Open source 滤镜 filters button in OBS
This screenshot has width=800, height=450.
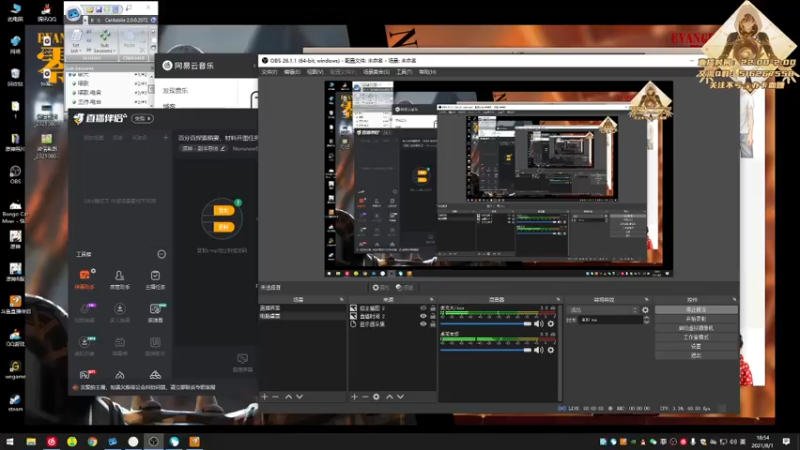pyautogui.click(x=404, y=287)
